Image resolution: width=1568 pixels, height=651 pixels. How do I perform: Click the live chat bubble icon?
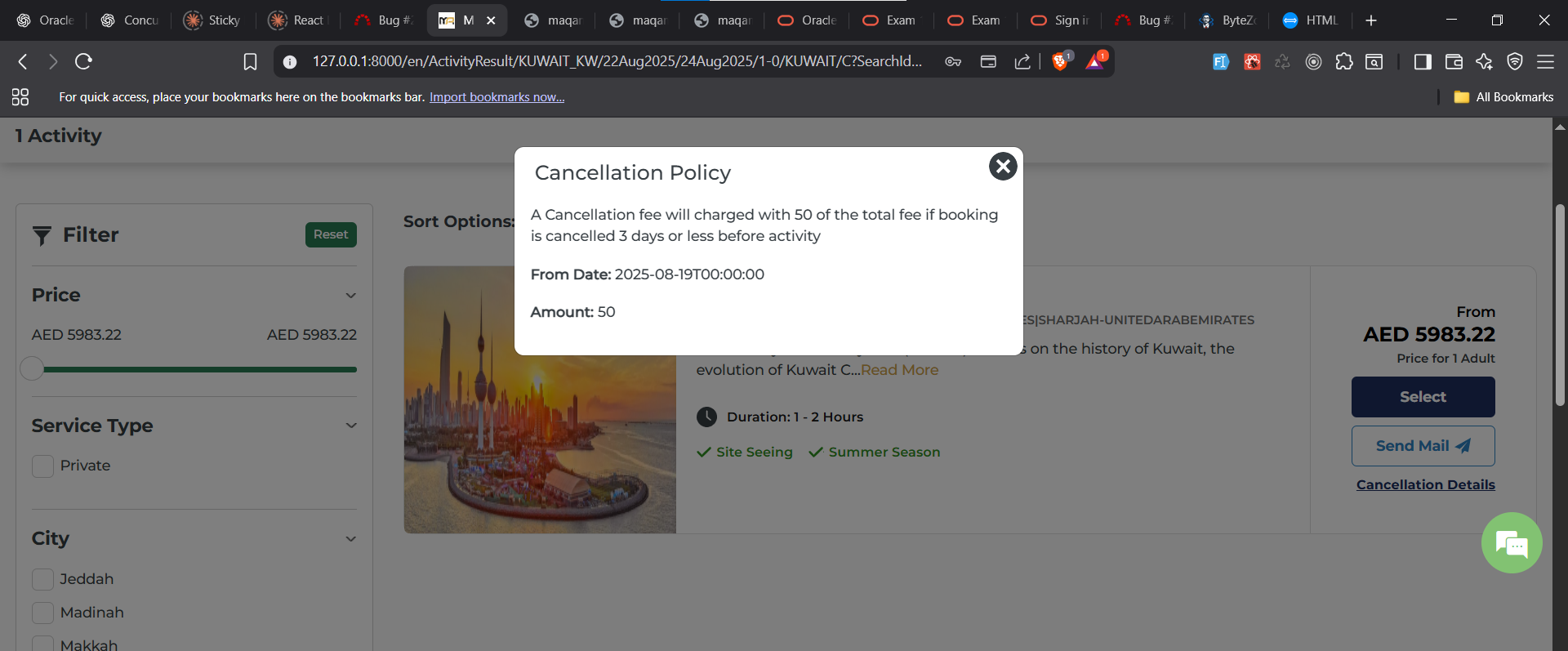coord(1511,543)
